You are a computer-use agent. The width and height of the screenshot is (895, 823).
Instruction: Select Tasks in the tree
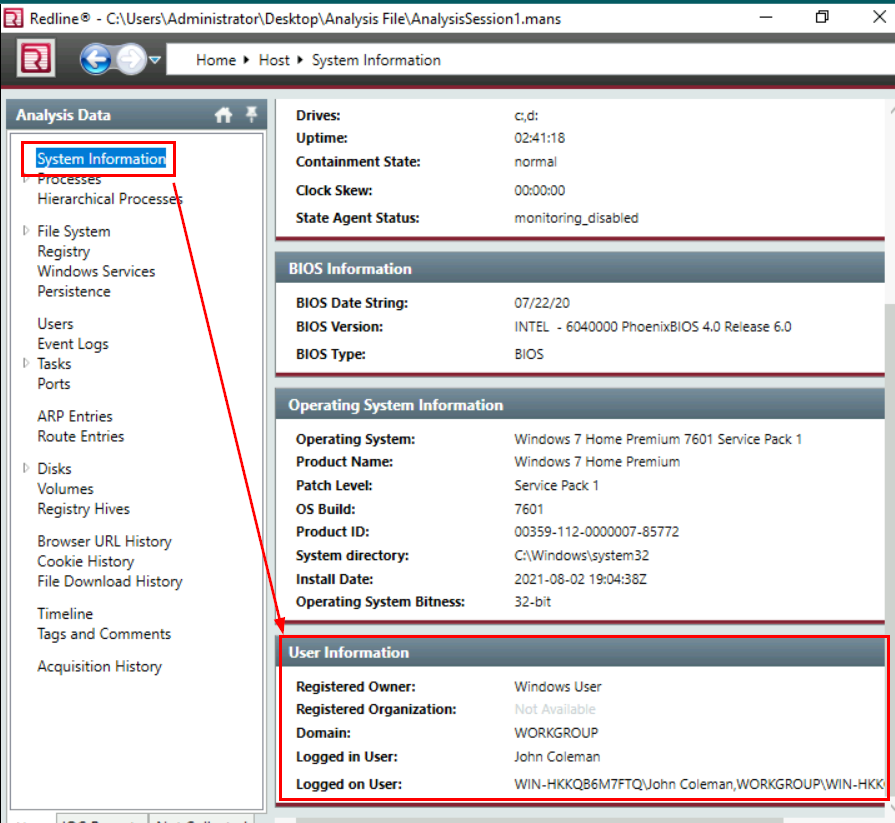(x=54, y=364)
